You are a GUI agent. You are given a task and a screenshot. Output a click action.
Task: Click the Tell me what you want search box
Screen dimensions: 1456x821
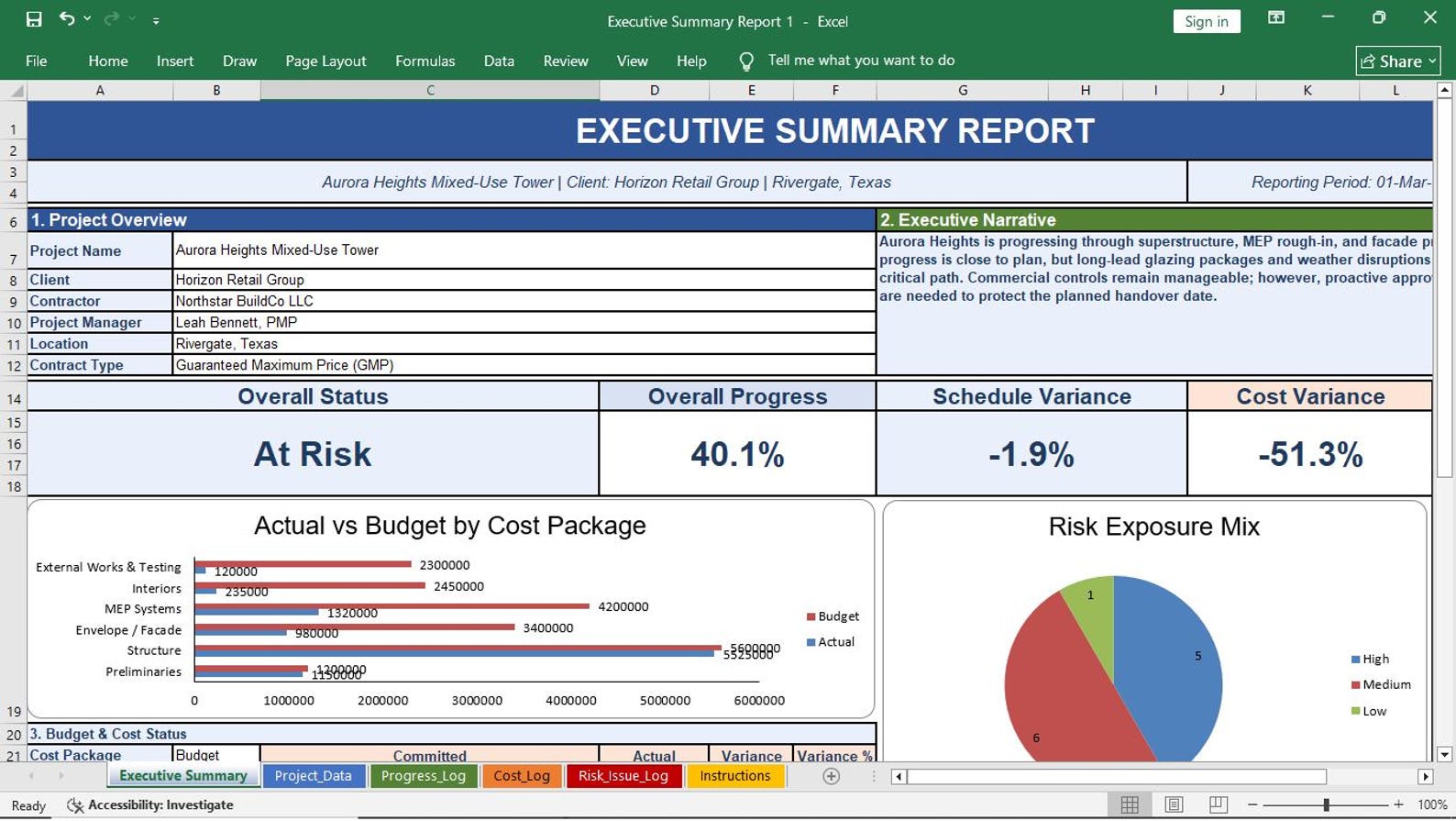861,61
